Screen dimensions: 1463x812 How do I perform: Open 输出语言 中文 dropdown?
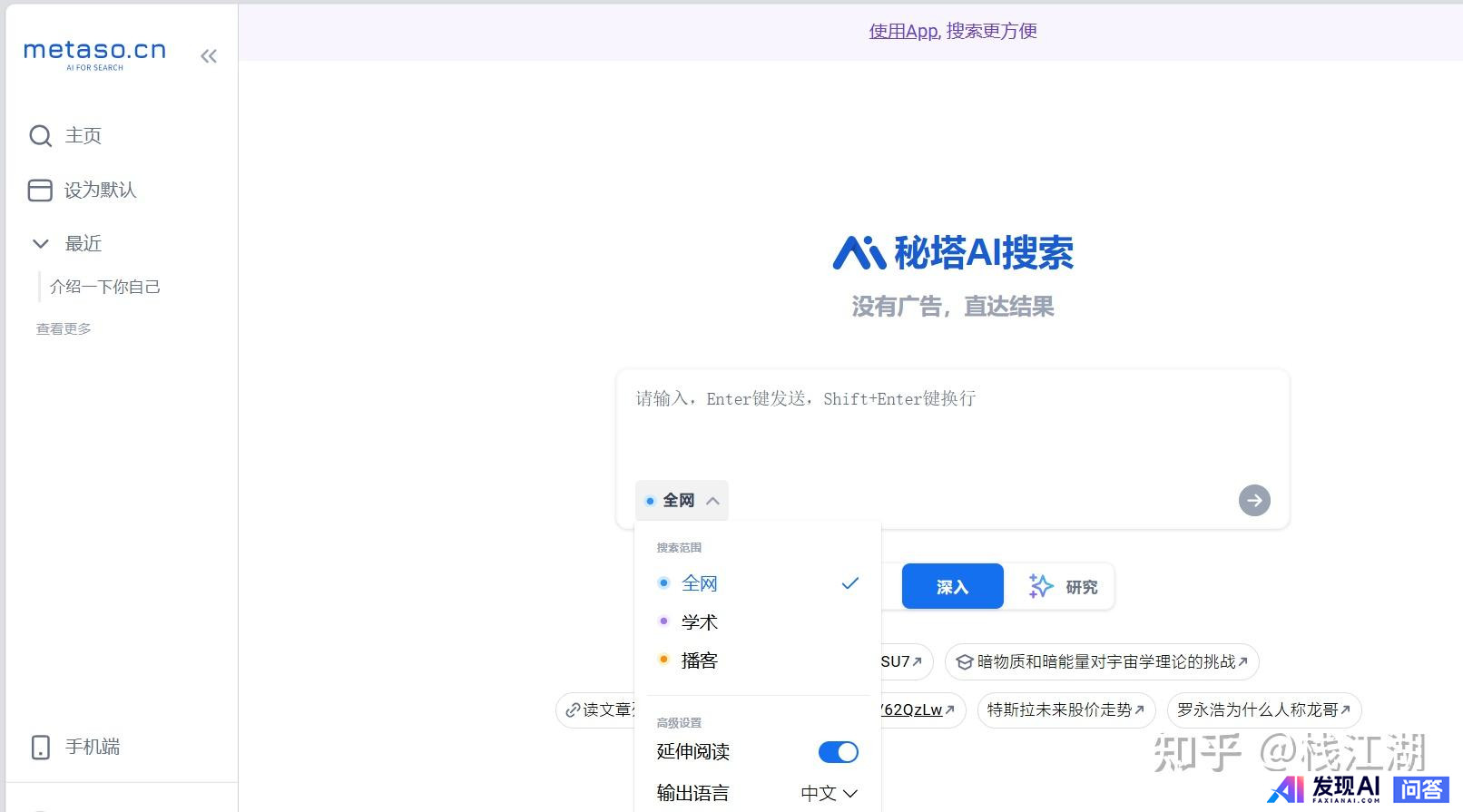pos(829,793)
